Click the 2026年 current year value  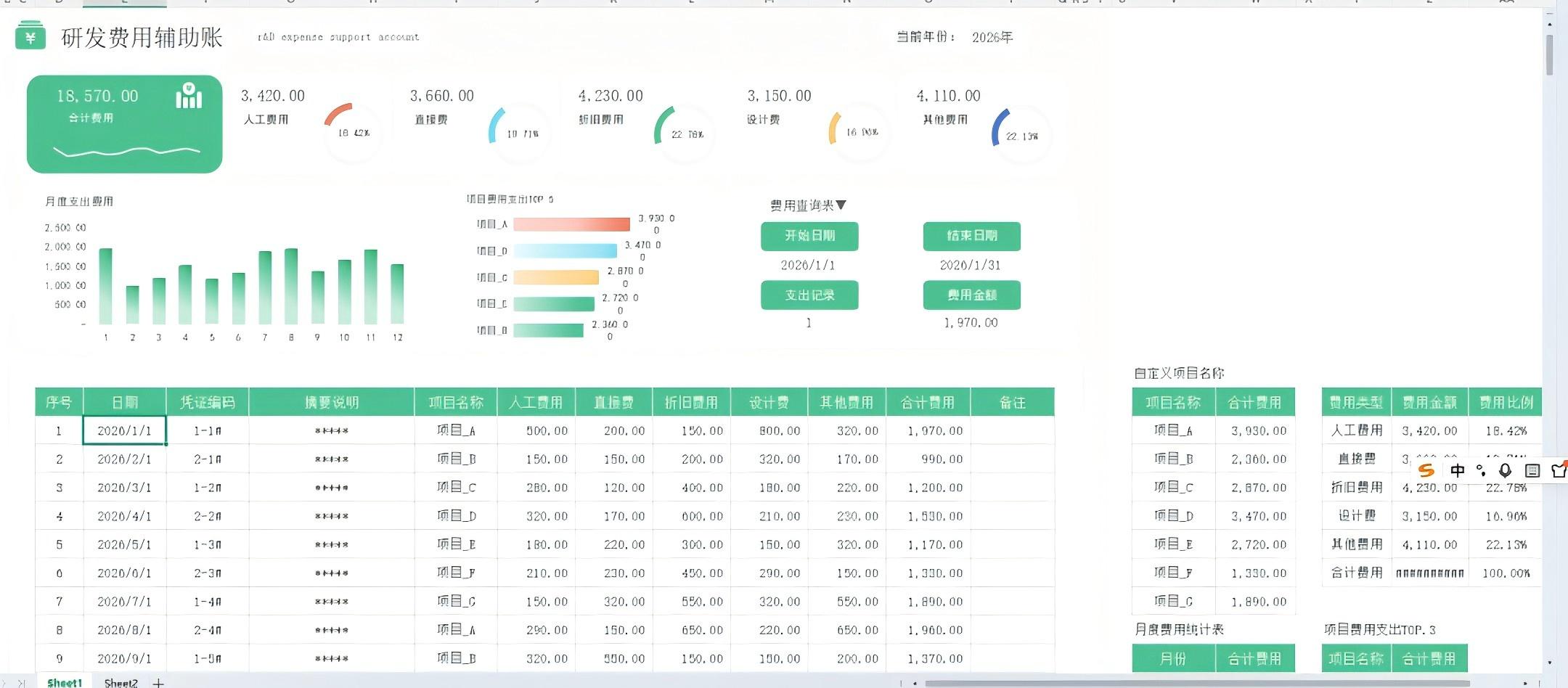click(992, 37)
